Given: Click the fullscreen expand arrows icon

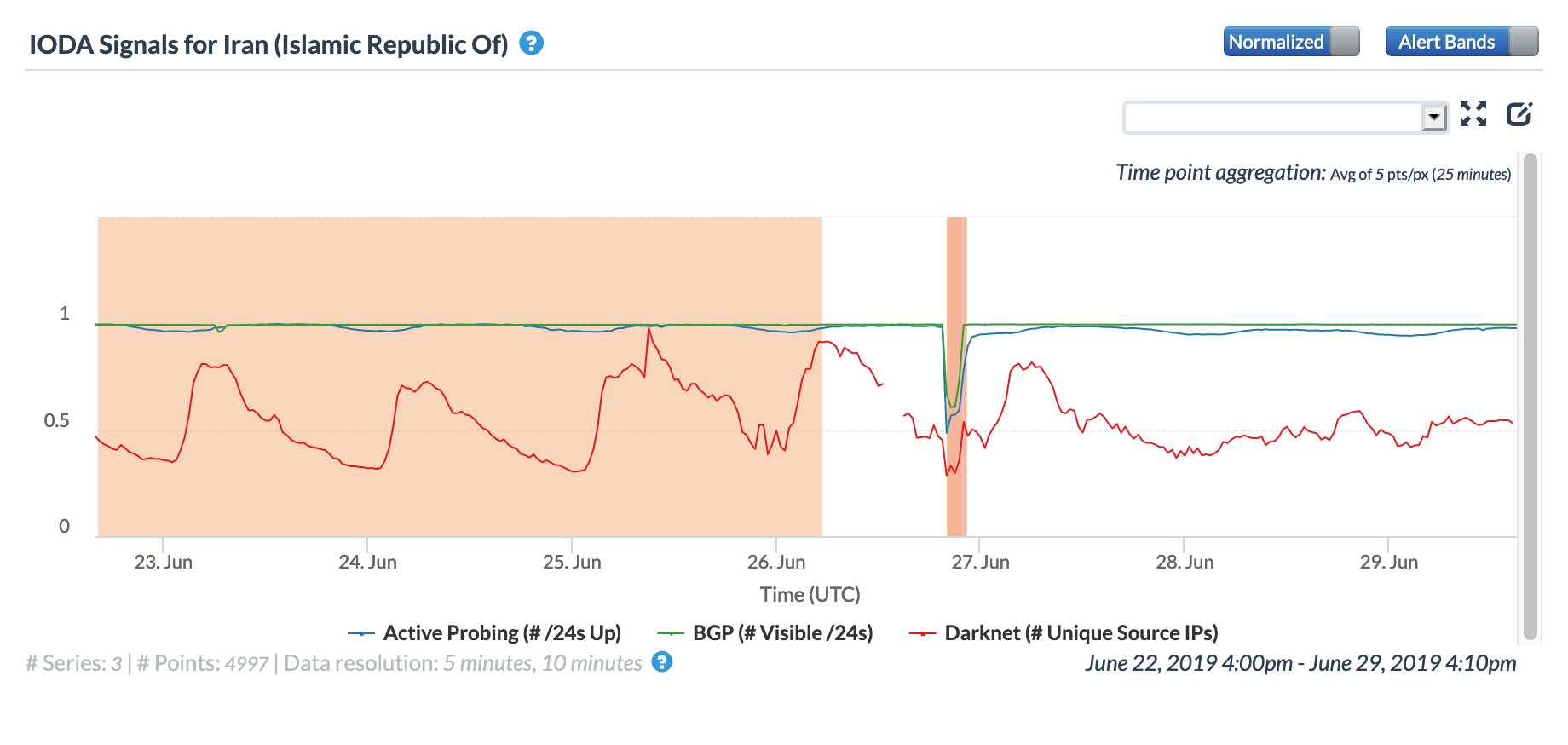Looking at the screenshot, I should [x=1473, y=113].
